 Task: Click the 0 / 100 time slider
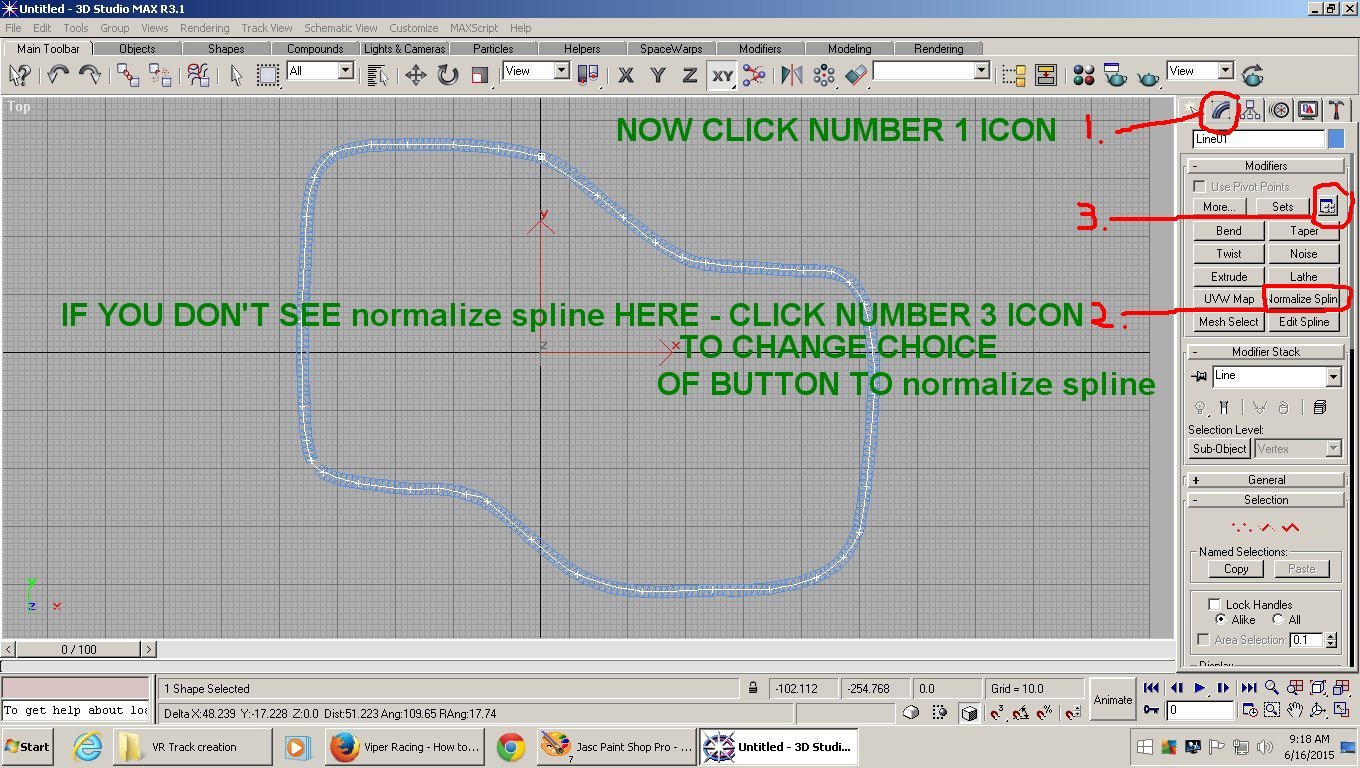[x=79, y=649]
